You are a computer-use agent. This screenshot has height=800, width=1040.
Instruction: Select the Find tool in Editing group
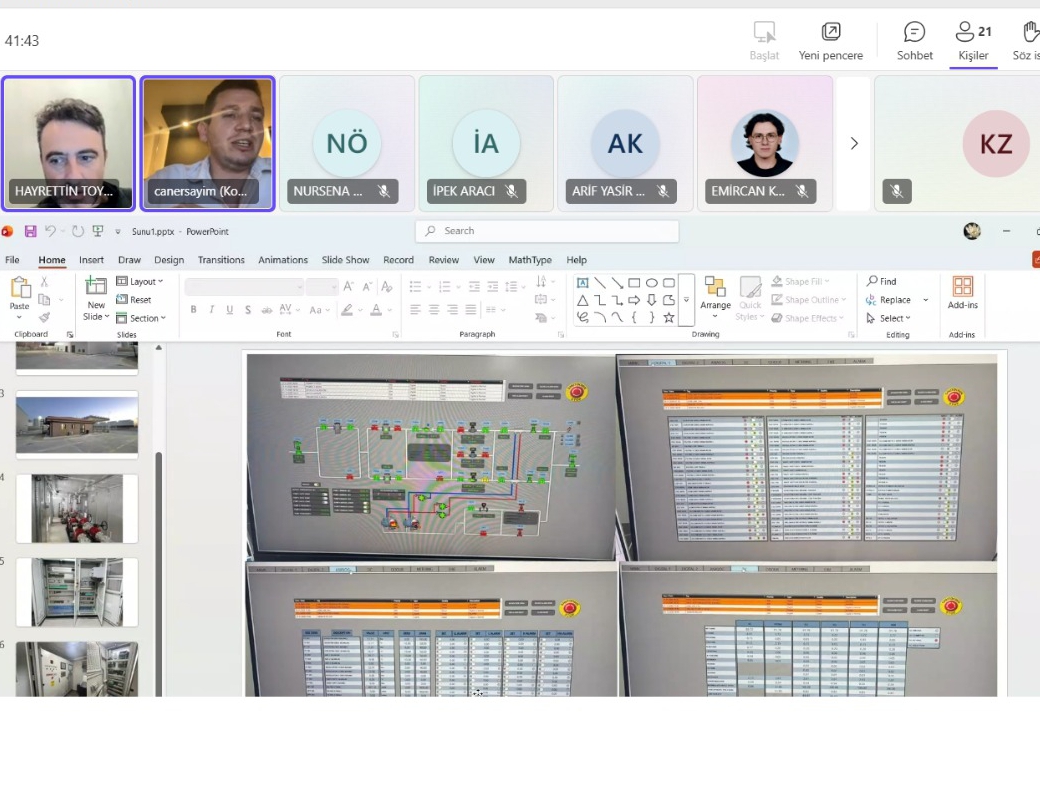tap(882, 282)
